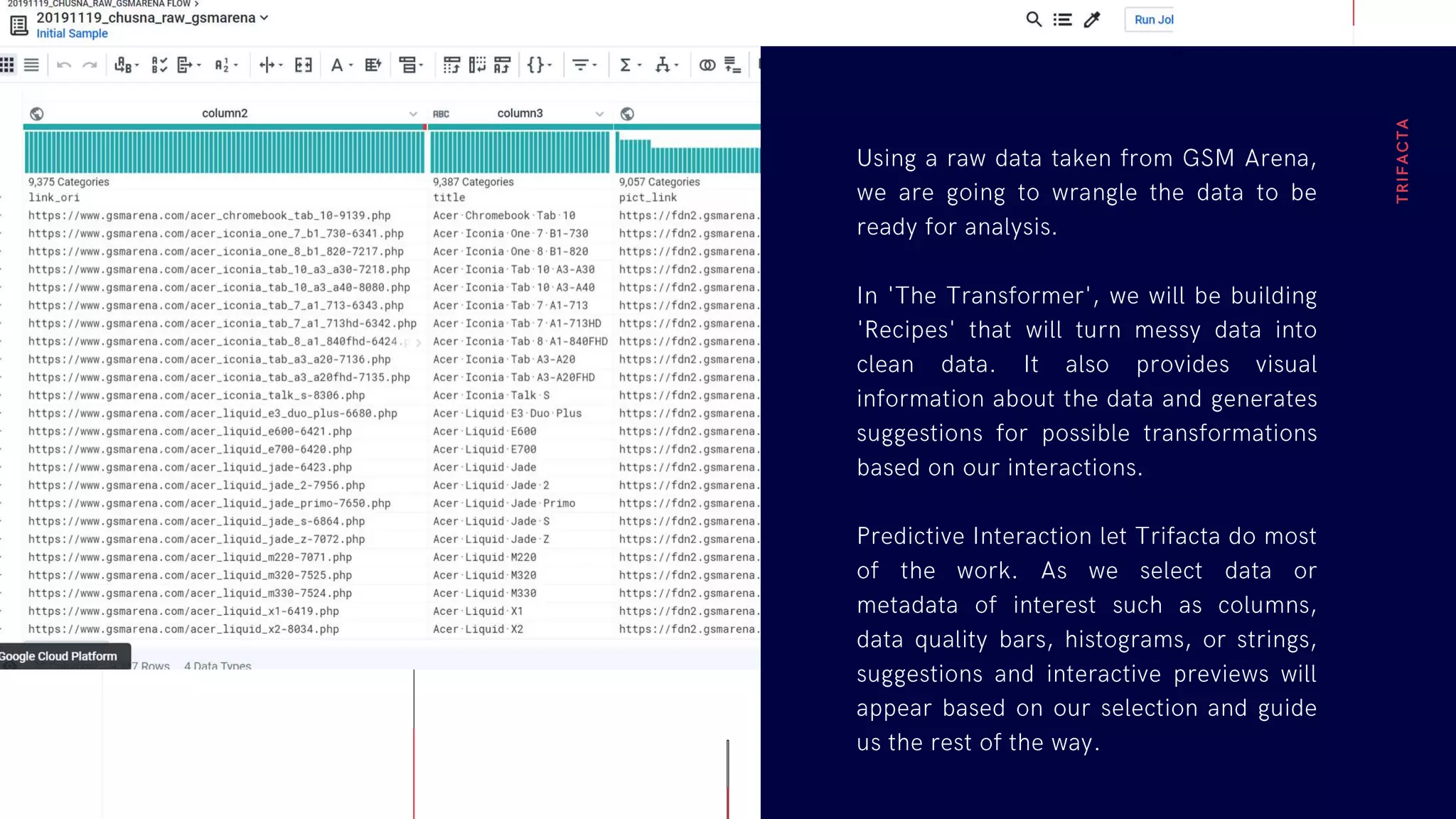The image size is (1456, 819).
Task: Click the pivot table icon
Action: (451, 65)
